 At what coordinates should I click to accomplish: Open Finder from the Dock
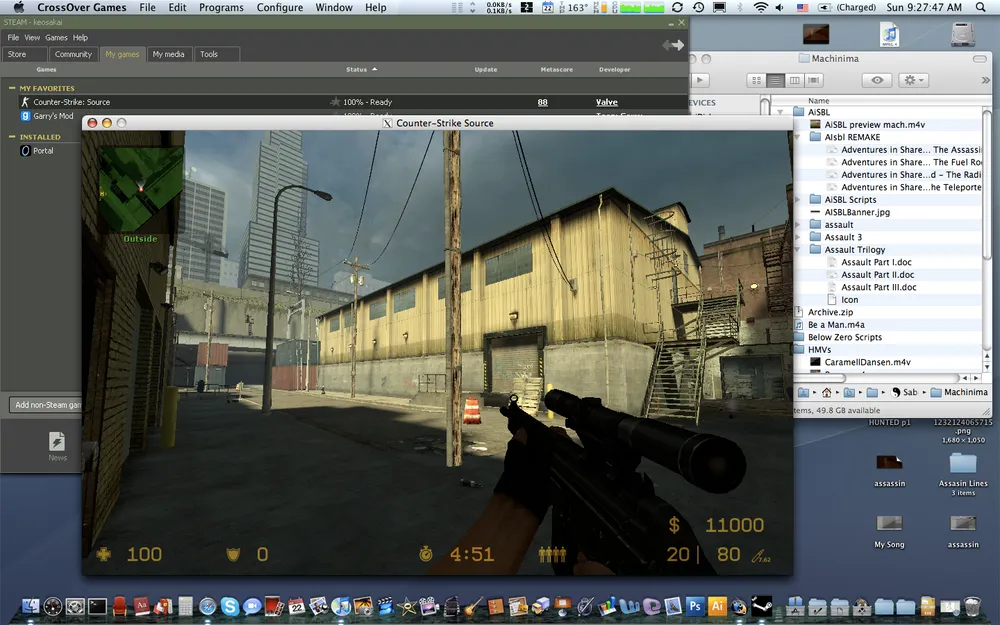[x=30, y=605]
